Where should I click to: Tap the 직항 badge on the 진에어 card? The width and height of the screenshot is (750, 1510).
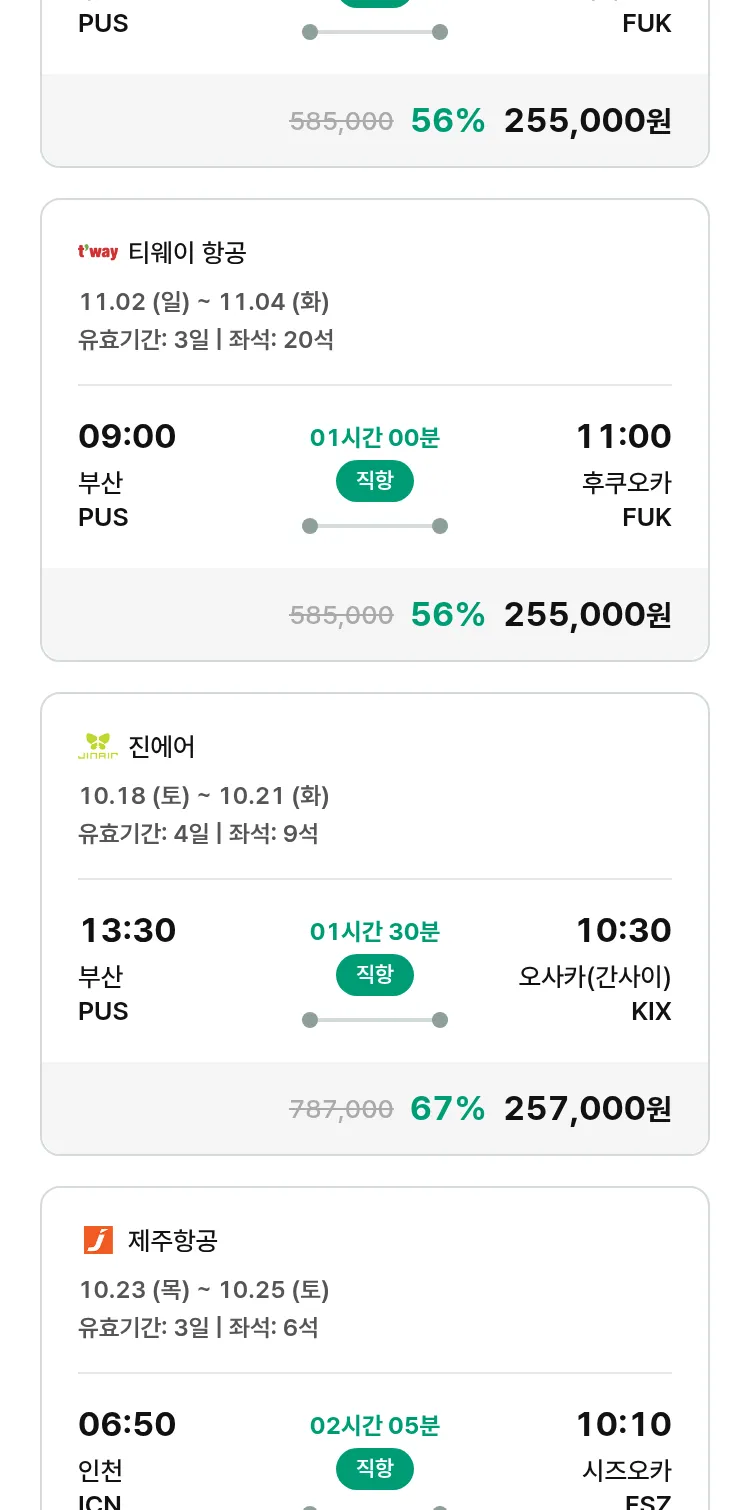pos(375,975)
